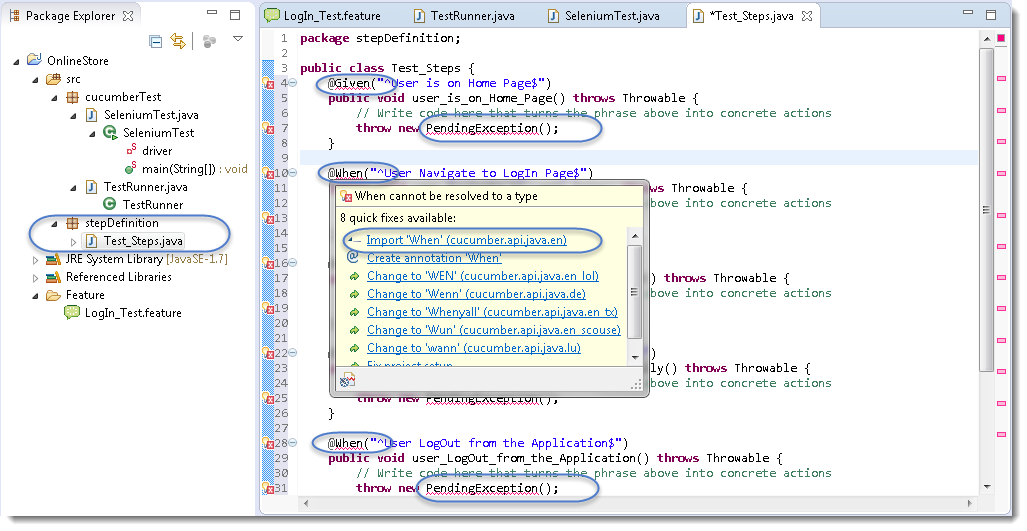1027x531 pixels.
Task: Select OnlineStore project icon
Action: coord(34,60)
